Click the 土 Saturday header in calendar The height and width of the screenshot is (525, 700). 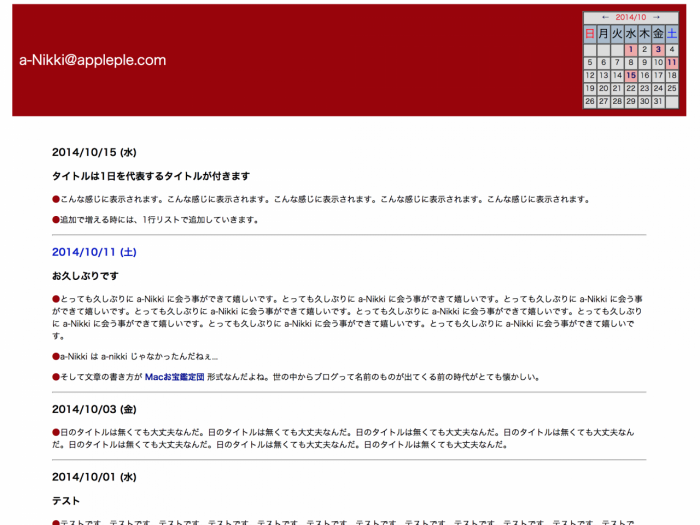point(672,33)
